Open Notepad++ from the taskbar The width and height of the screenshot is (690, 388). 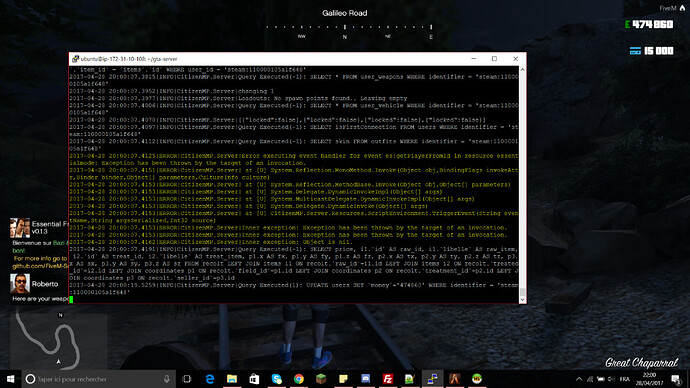pyautogui.click(x=410, y=379)
